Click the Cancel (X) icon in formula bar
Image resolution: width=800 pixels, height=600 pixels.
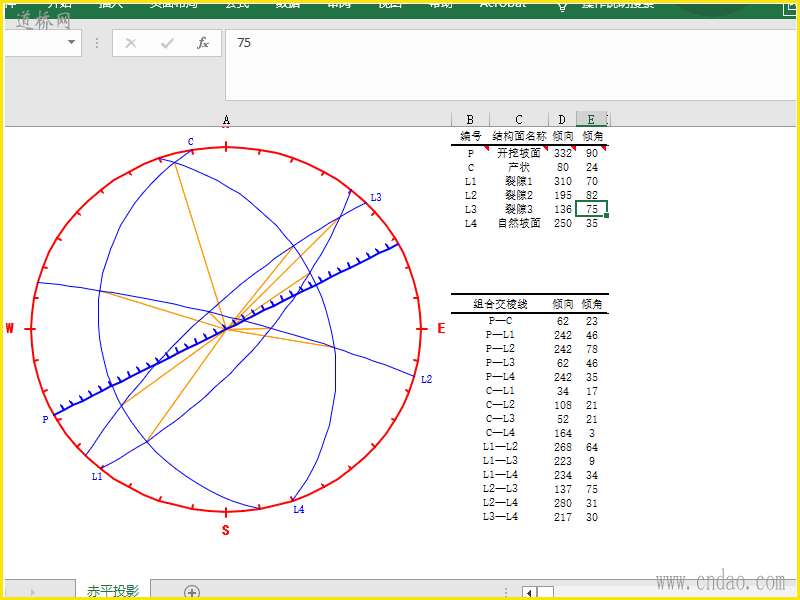pyautogui.click(x=131, y=43)
